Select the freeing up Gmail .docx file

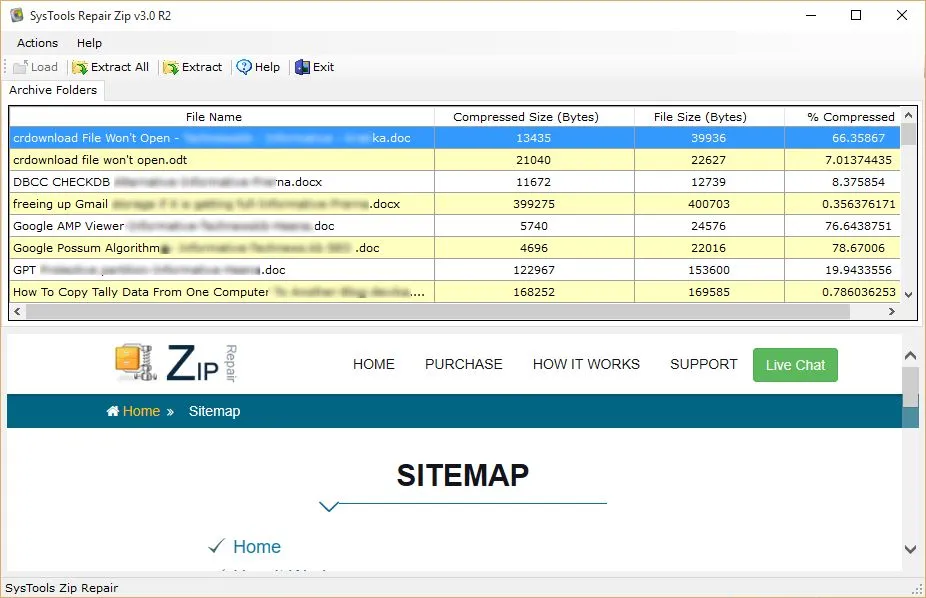pos(455,204)
